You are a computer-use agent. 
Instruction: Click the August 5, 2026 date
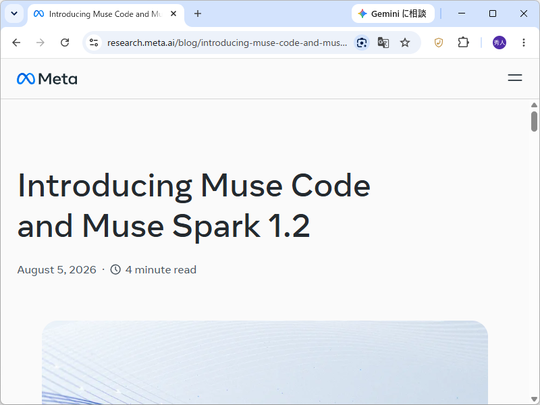(x=57, y=270)
